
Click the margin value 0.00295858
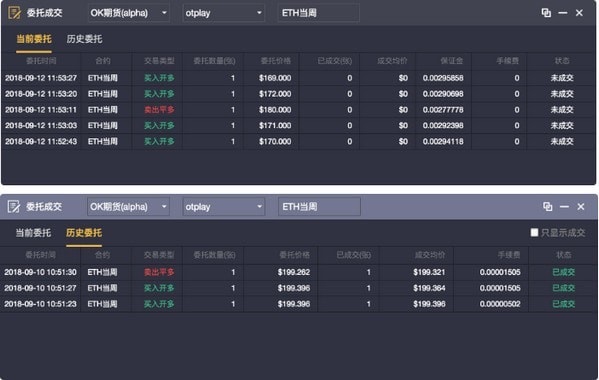point(443,78)
